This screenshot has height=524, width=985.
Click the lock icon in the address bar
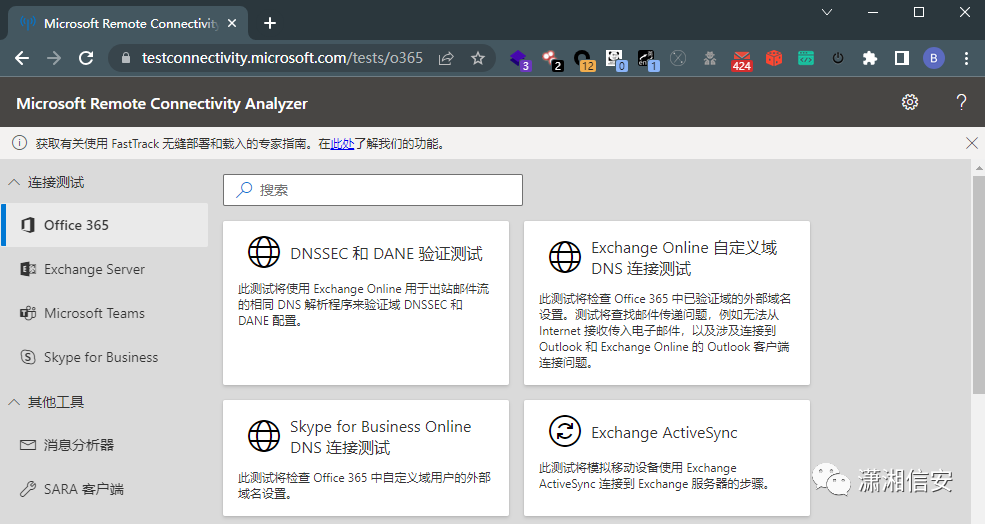point(126,58)
